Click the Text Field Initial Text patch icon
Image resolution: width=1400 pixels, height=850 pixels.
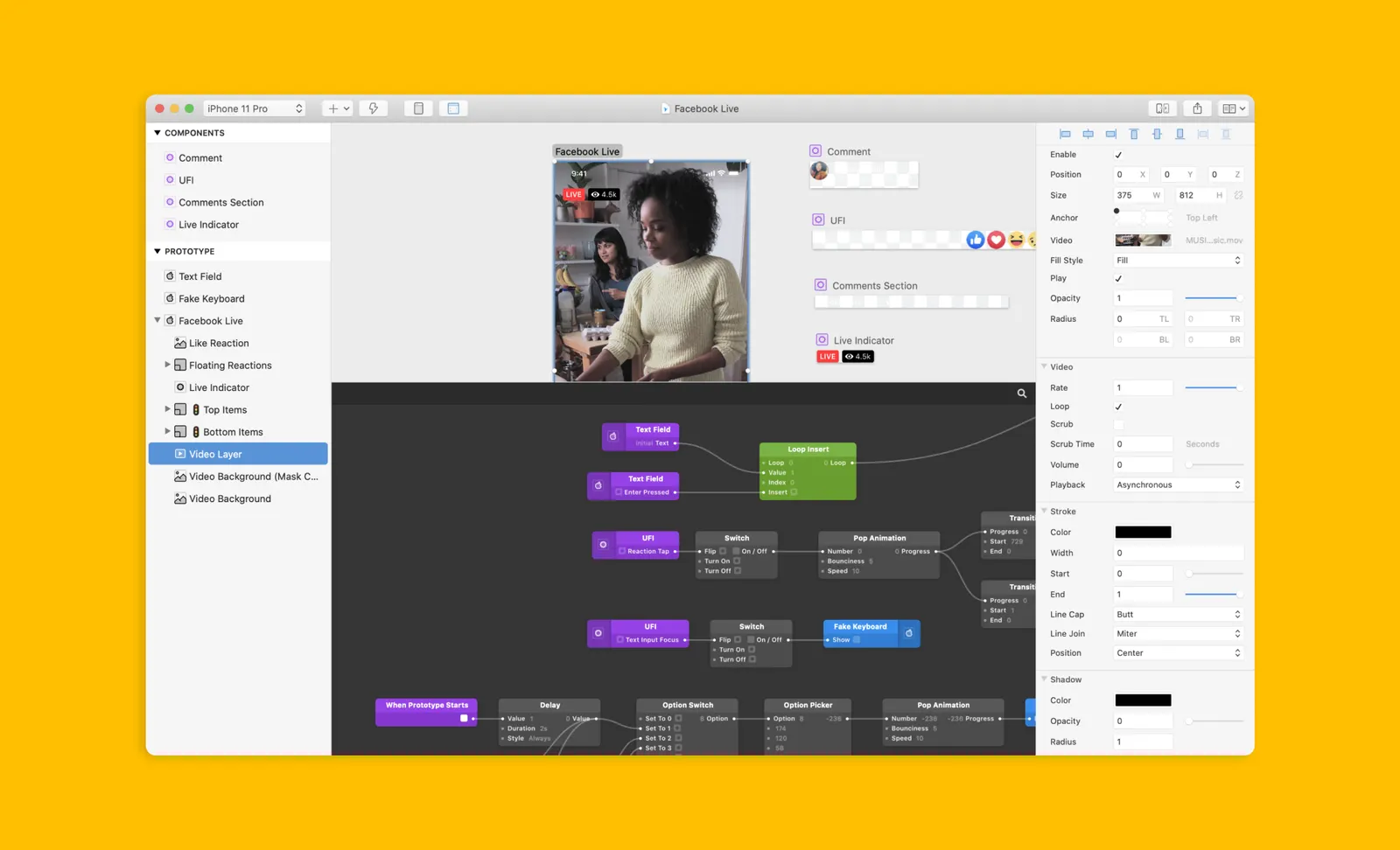click(612, 436)
